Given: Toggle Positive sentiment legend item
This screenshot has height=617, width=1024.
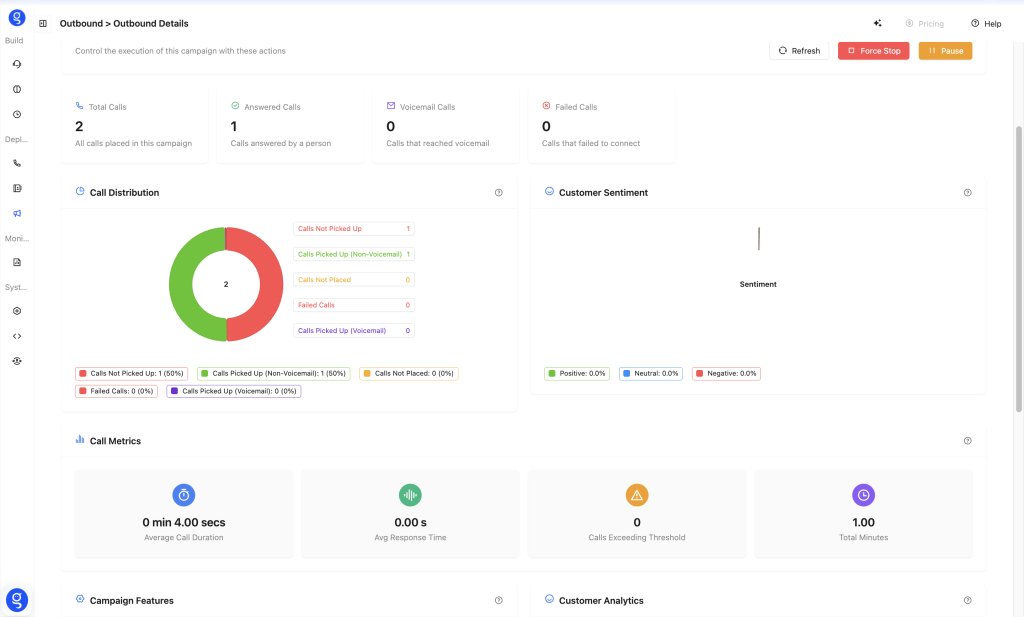Looking at the screenshot, I should (x=577, y=373).
